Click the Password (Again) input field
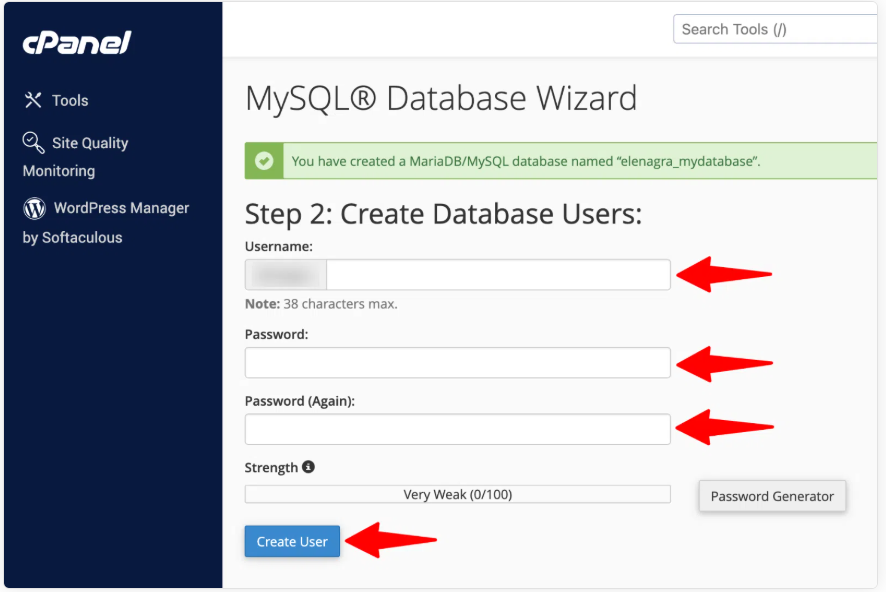The image size is (886, 592). [458, 429]
